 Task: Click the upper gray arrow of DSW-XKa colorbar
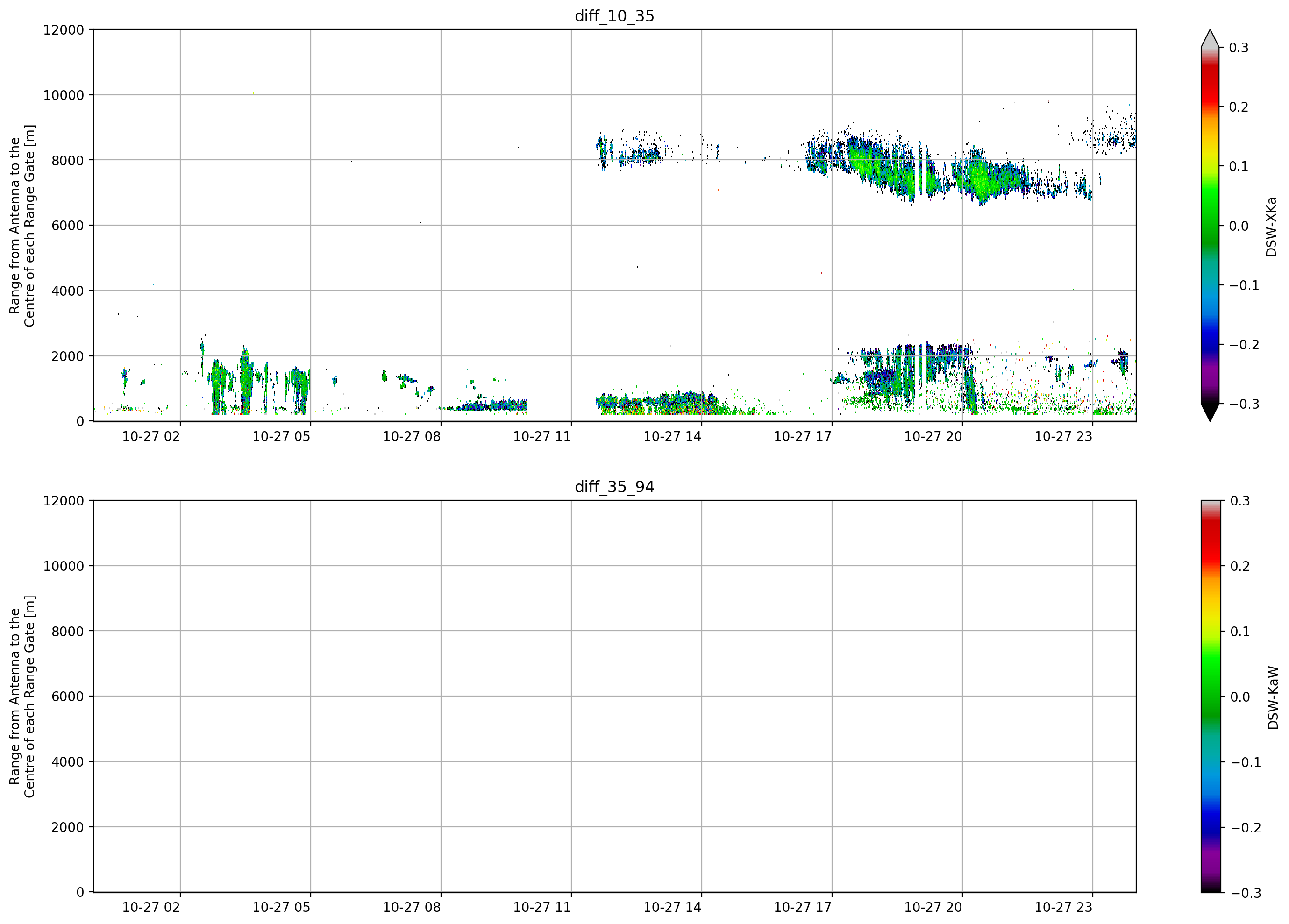tap(1210, 39)
